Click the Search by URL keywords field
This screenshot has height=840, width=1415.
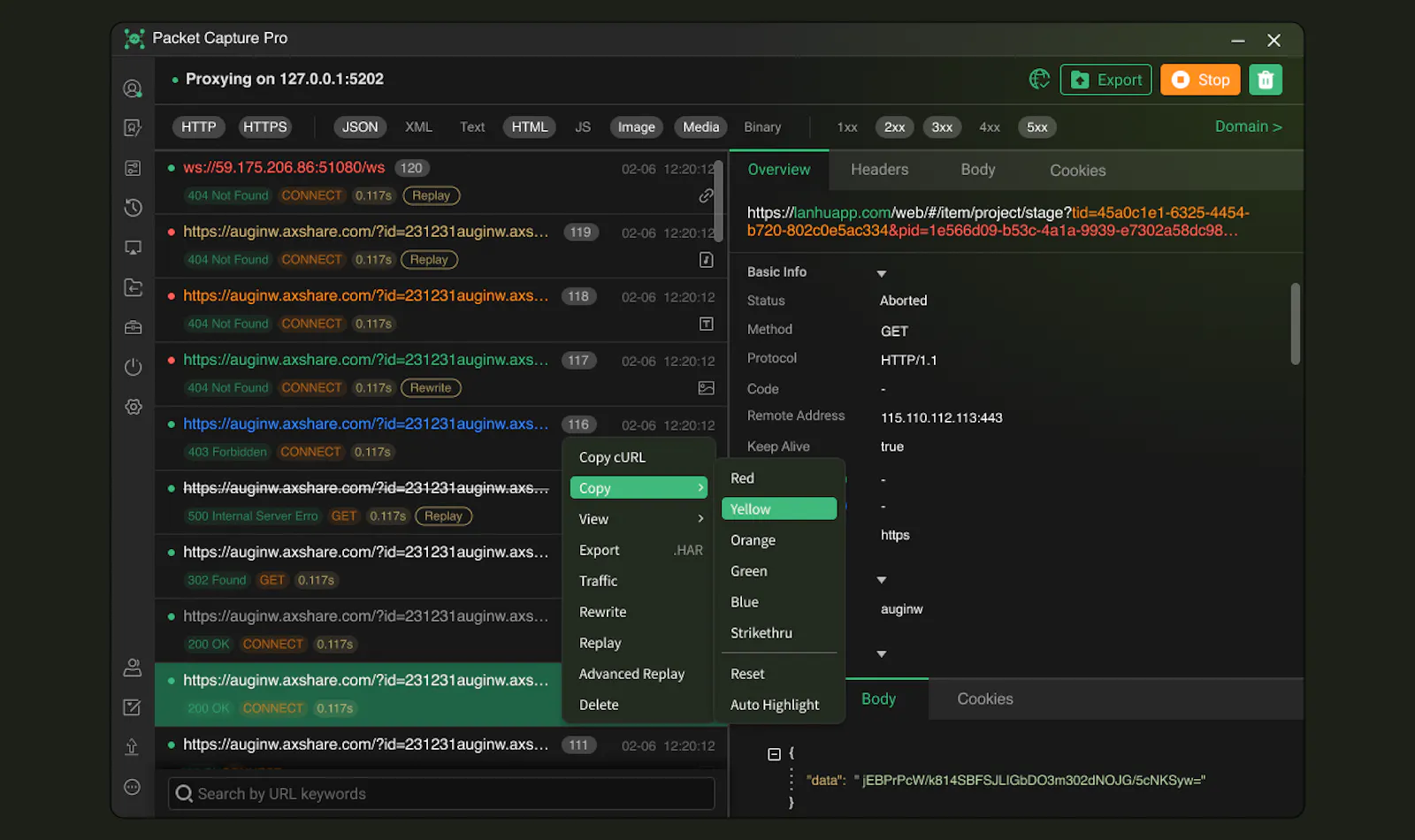[x=441, y=793]
